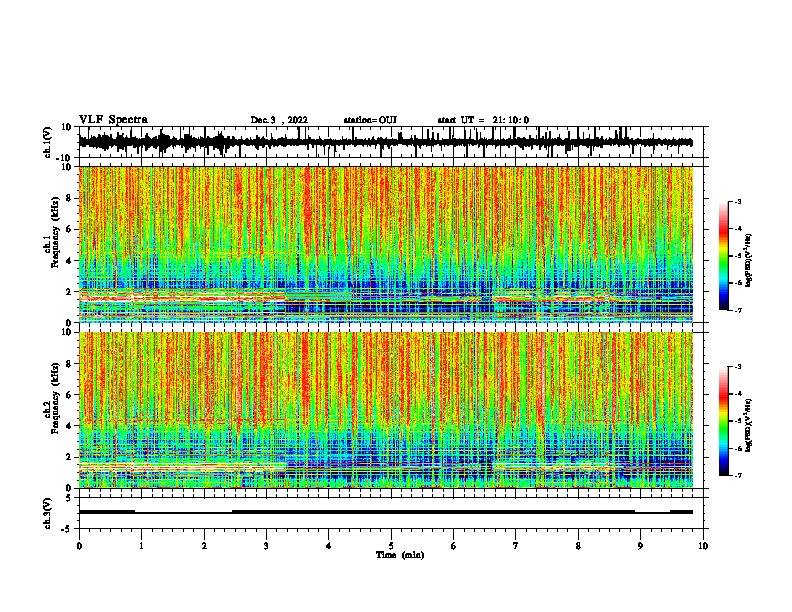Click the time axis tick label "10"

(x=703, y=546)
